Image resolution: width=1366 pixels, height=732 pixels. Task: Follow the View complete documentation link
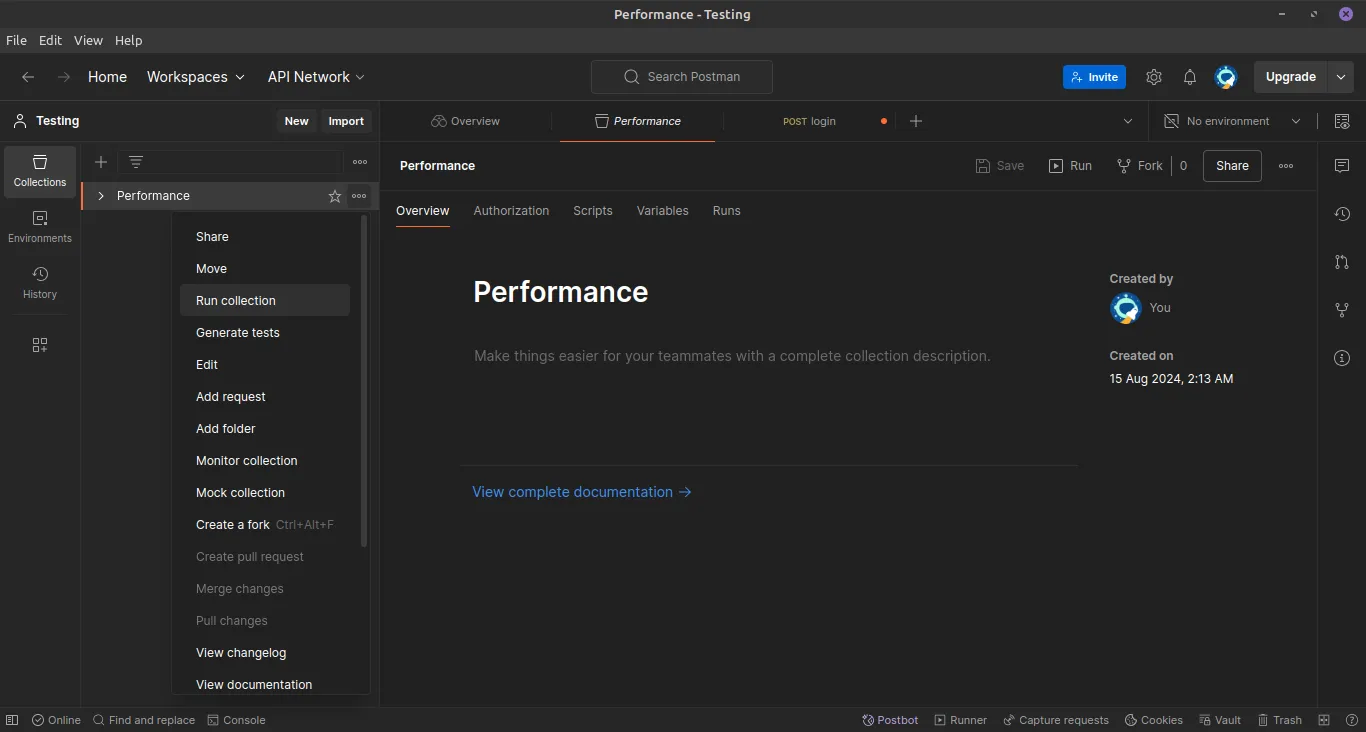[x=581, y=492]
